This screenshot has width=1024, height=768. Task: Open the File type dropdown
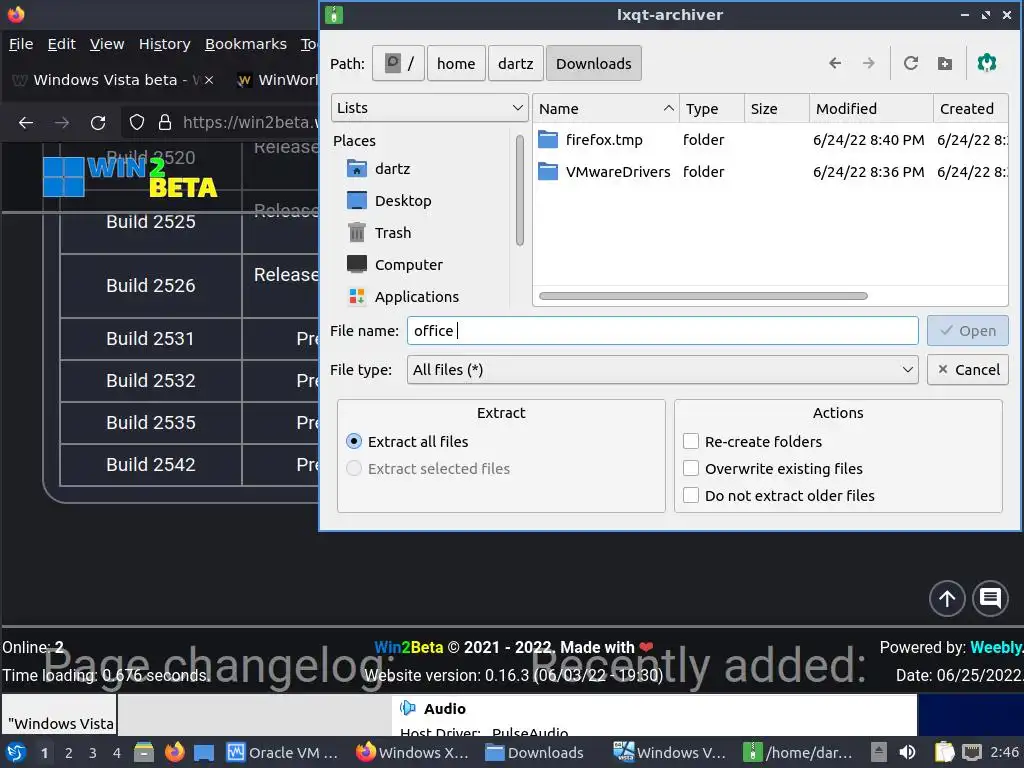pos(662,370)
